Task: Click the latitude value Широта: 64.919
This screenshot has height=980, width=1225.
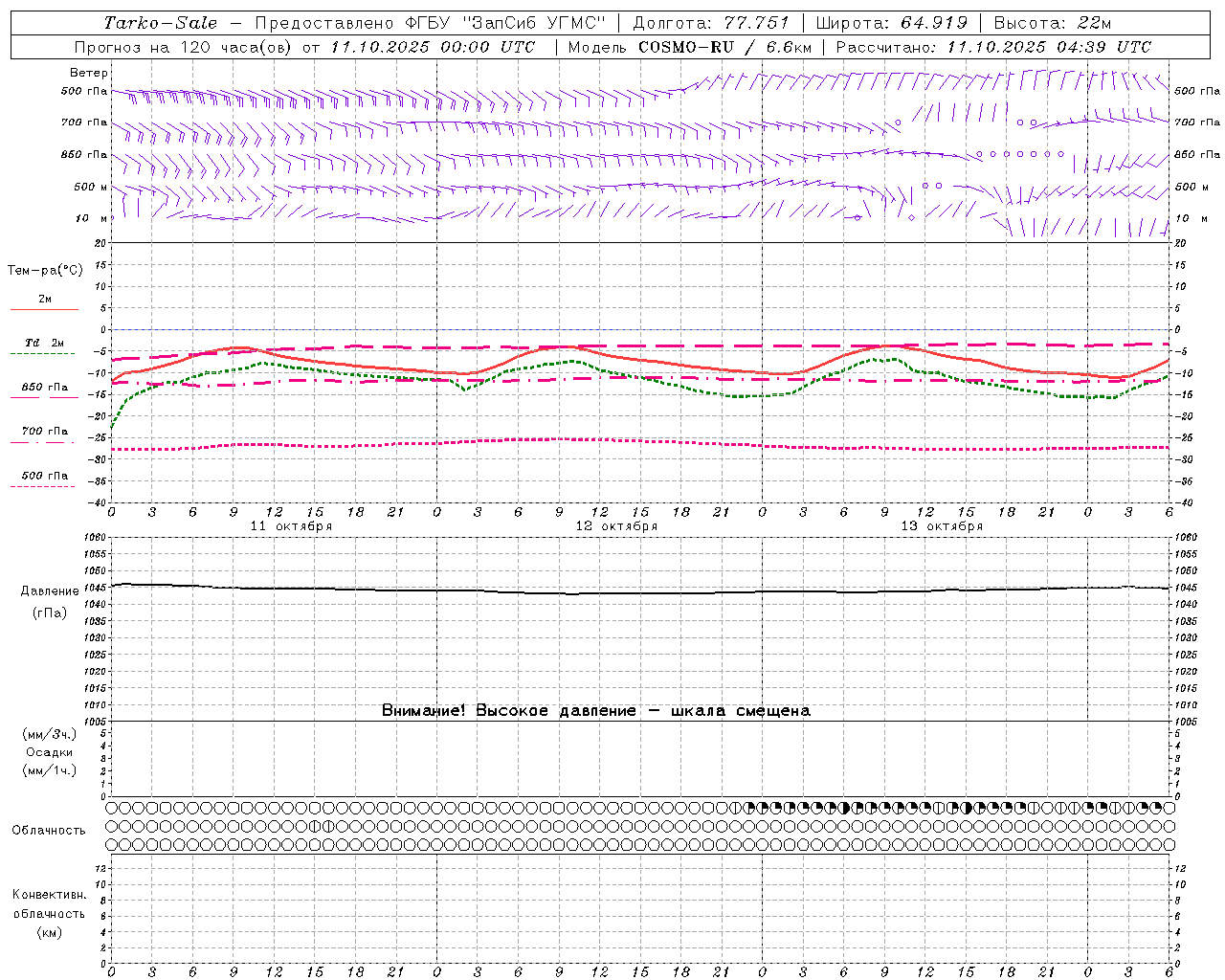Action: 891,23
